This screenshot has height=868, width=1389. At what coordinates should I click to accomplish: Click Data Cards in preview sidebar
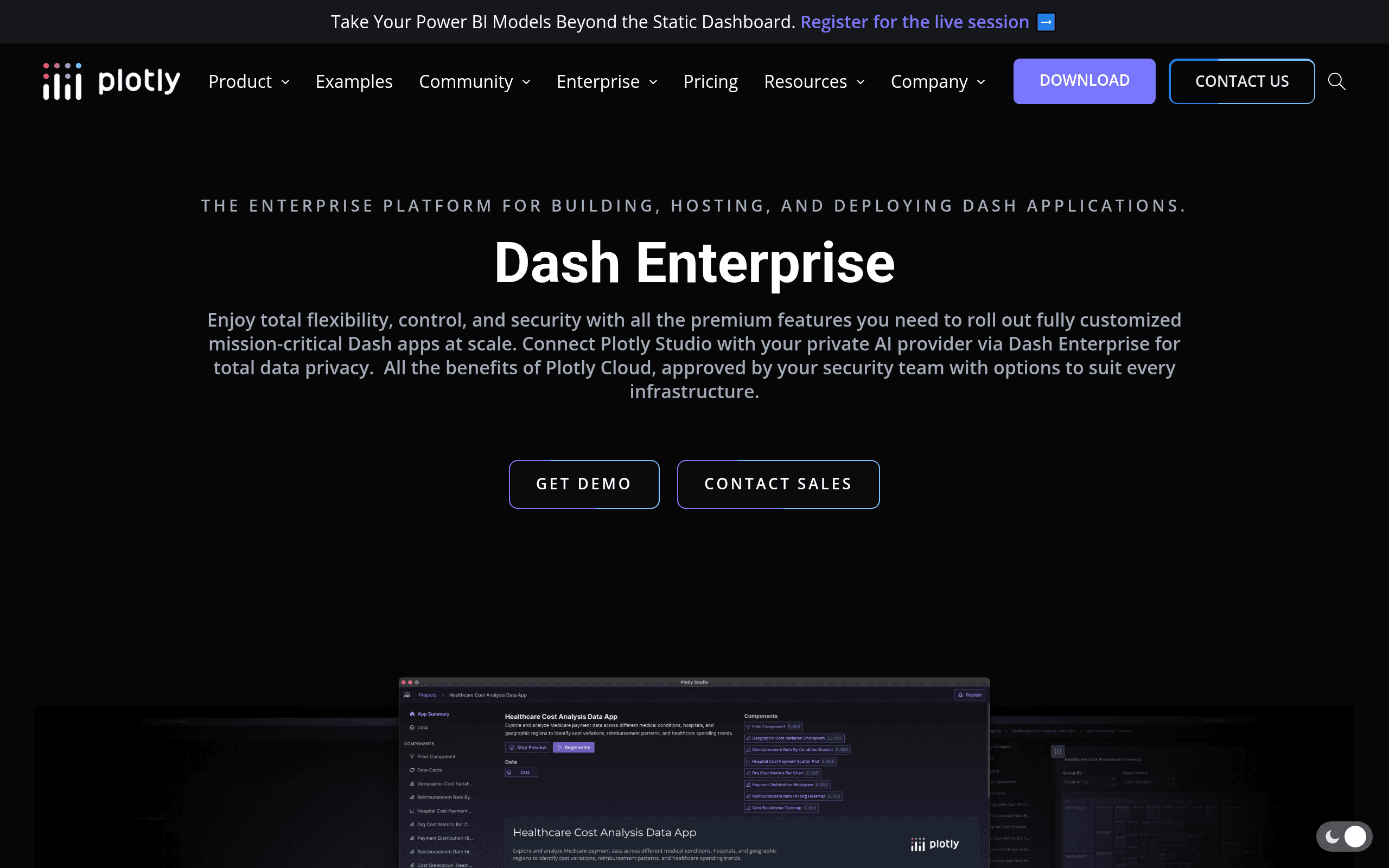(x=425, y=770)
